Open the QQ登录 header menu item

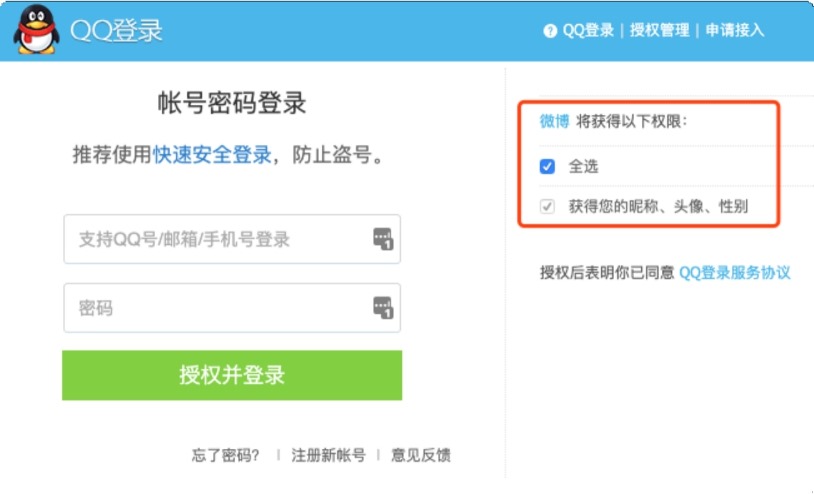click(x=588, y=30)
